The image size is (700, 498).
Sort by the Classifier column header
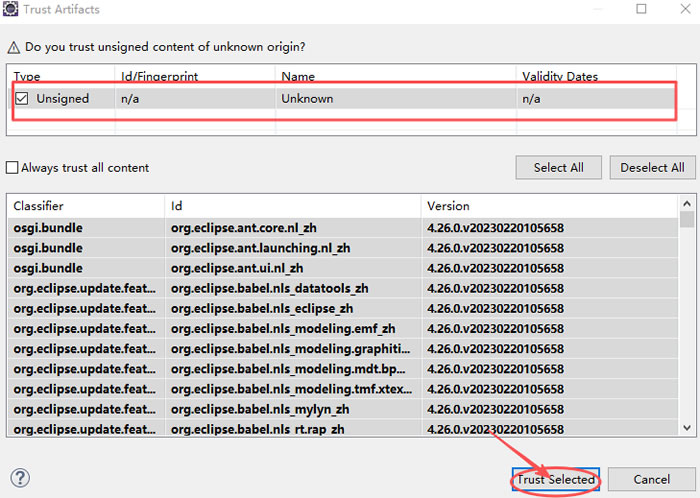coord(85,206)
